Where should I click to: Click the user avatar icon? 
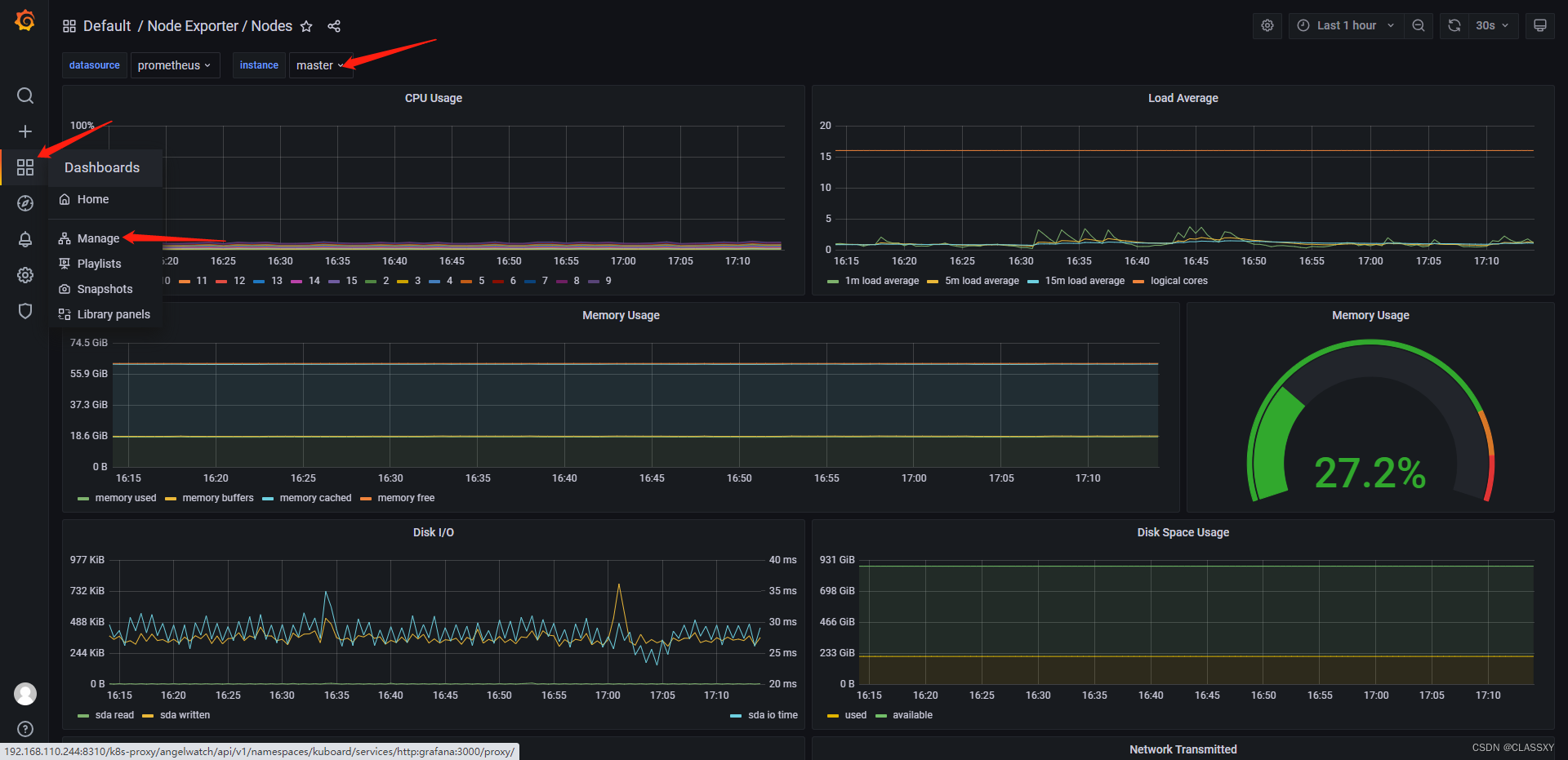[25, 694]
